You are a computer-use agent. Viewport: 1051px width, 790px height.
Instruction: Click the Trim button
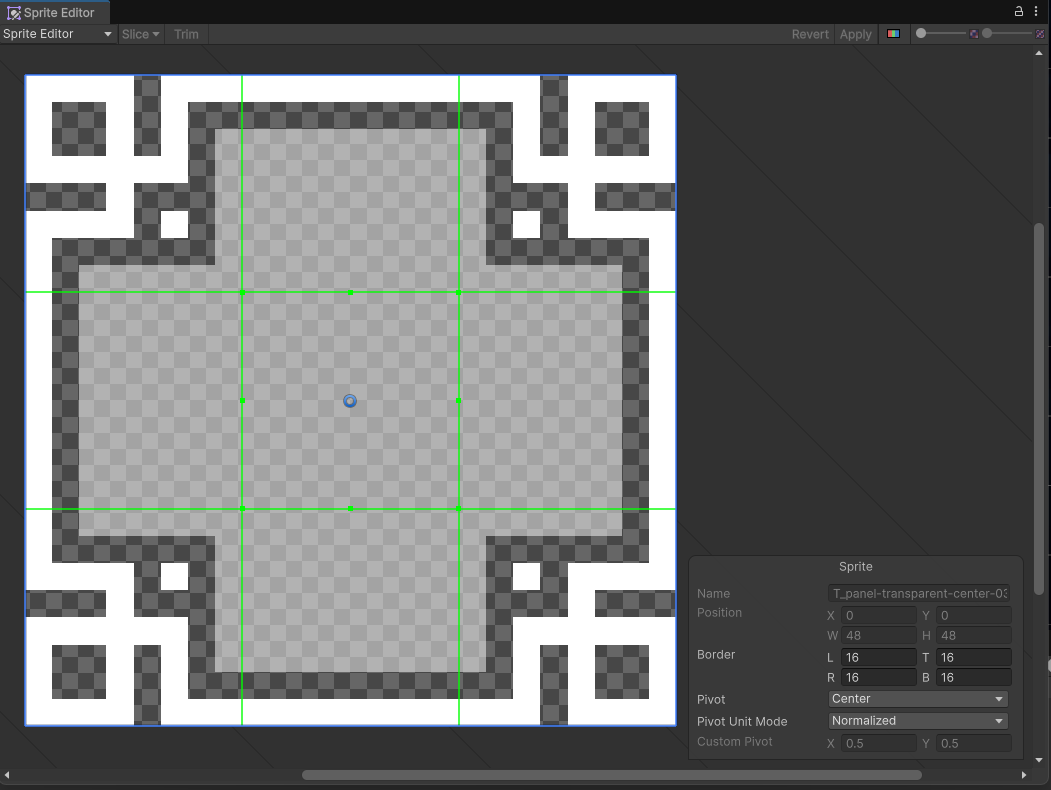click(x=186, y=33)
